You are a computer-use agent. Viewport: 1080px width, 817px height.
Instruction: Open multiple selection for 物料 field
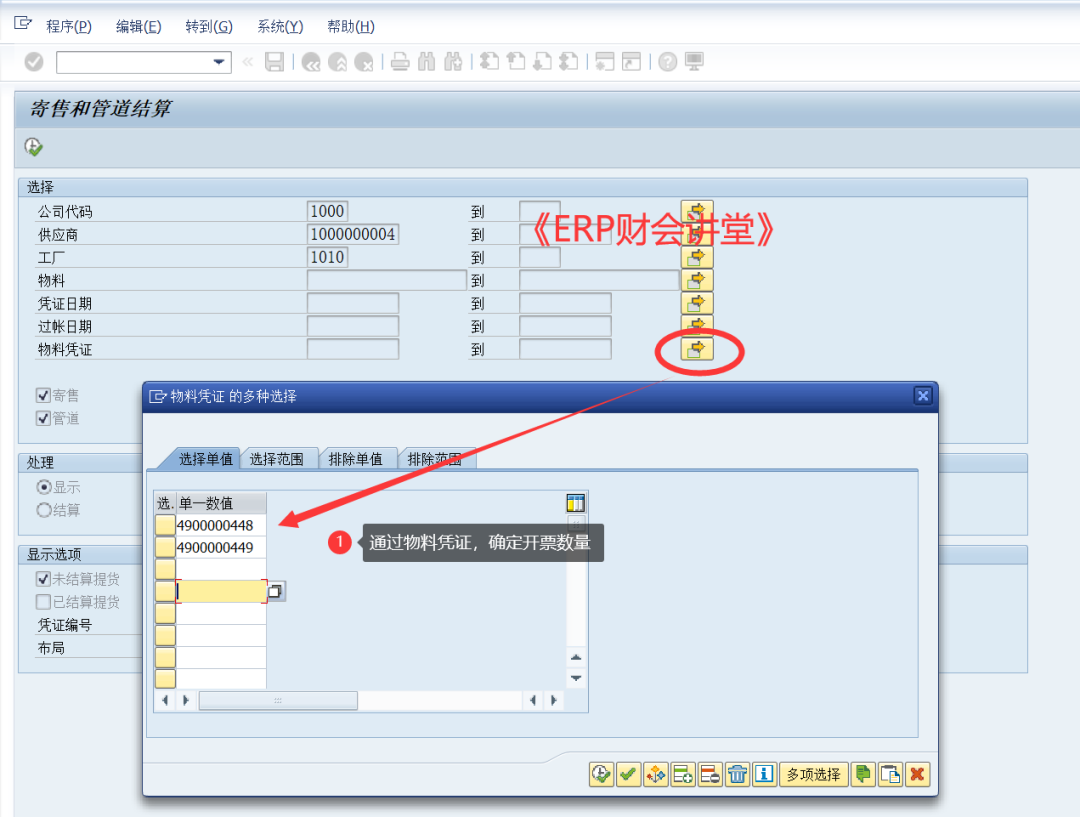[x=696, y=280]
